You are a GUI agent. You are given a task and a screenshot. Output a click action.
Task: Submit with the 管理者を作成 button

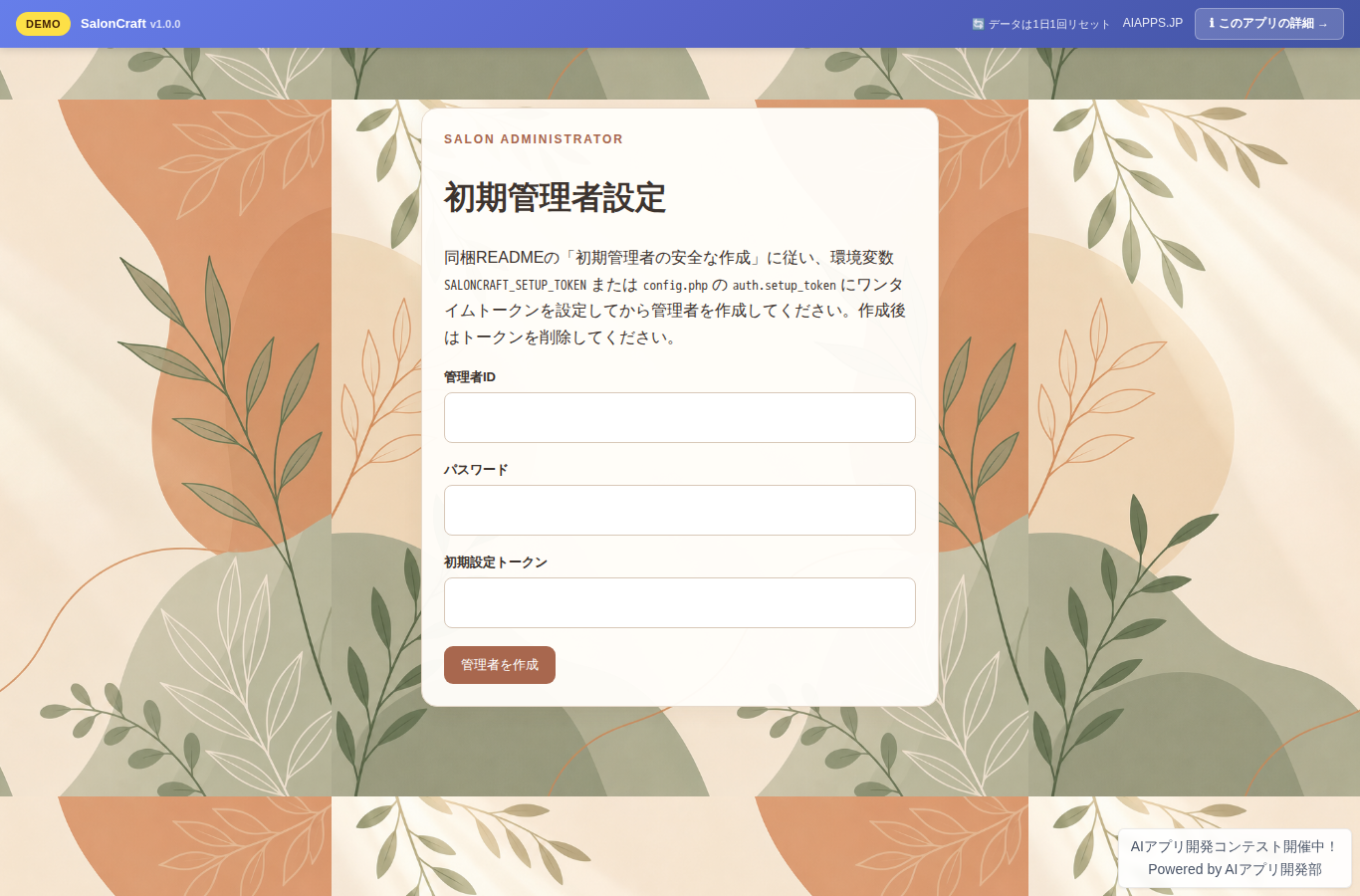point(500,665)
